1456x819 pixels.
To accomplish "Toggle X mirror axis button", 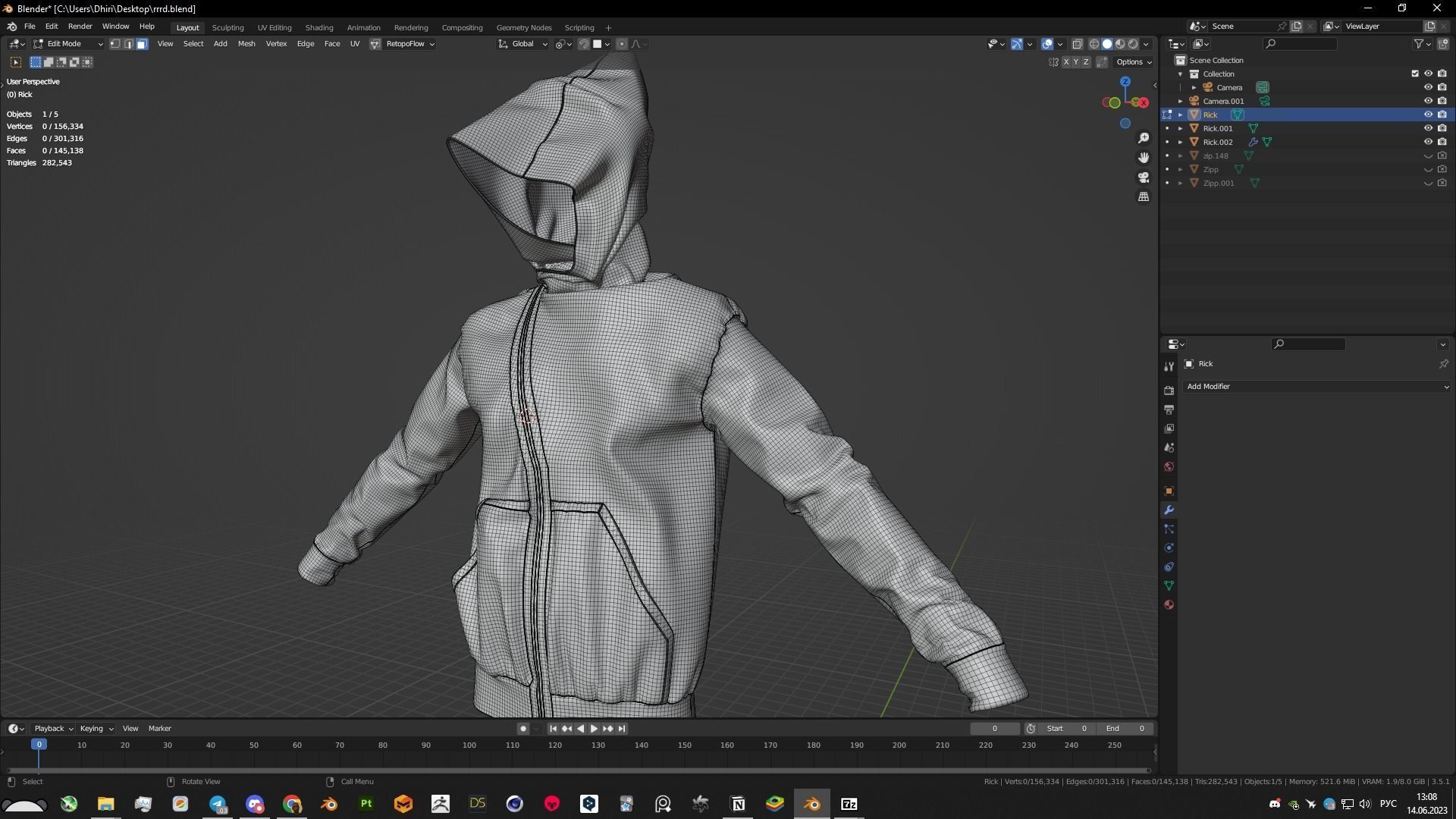I will tap(1066, 62).
